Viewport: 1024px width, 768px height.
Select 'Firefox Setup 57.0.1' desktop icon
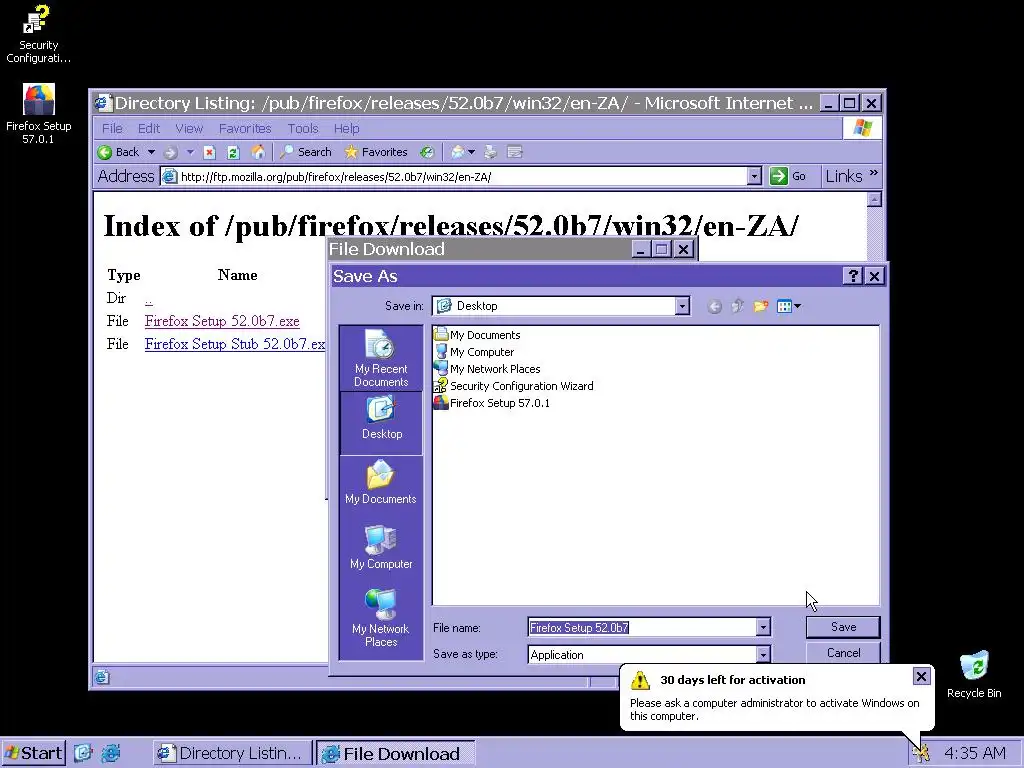click(39, 114)
